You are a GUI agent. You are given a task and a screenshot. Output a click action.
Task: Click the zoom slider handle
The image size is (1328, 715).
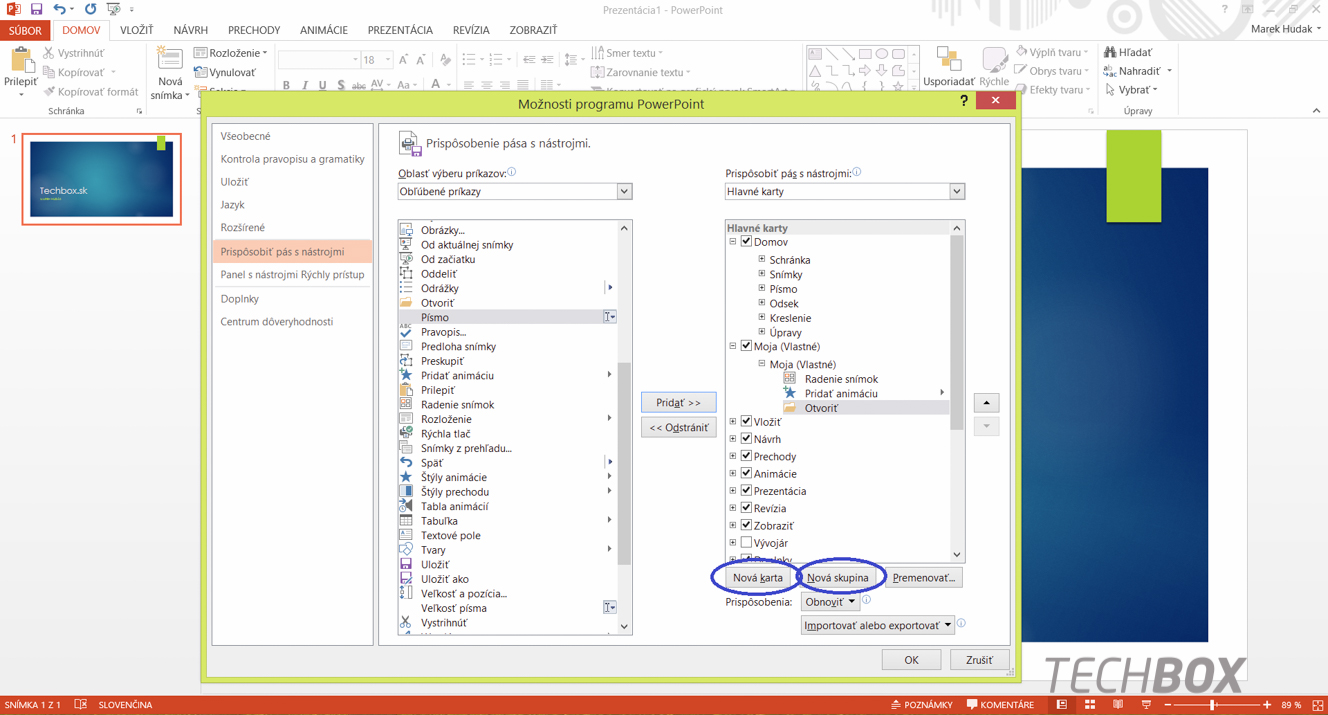pyautogui.click(x=1213, y=705)
